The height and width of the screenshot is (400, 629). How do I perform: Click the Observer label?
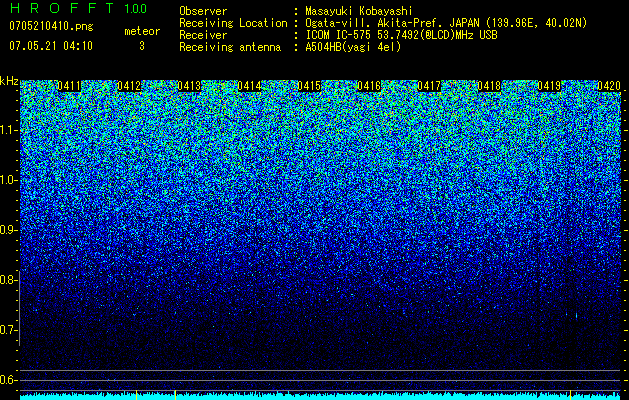(203, 11)
